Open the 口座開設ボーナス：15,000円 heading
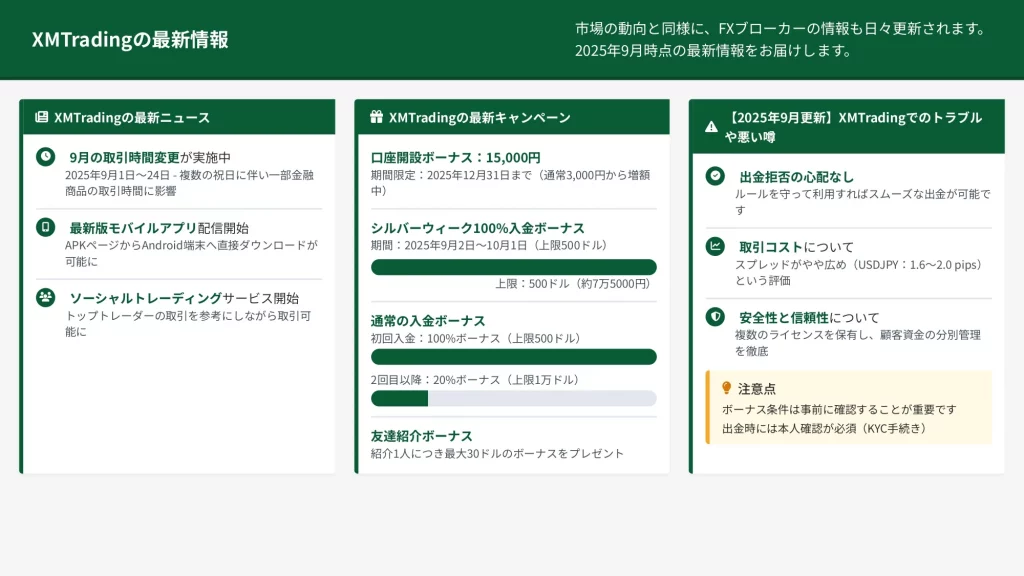 455,157
